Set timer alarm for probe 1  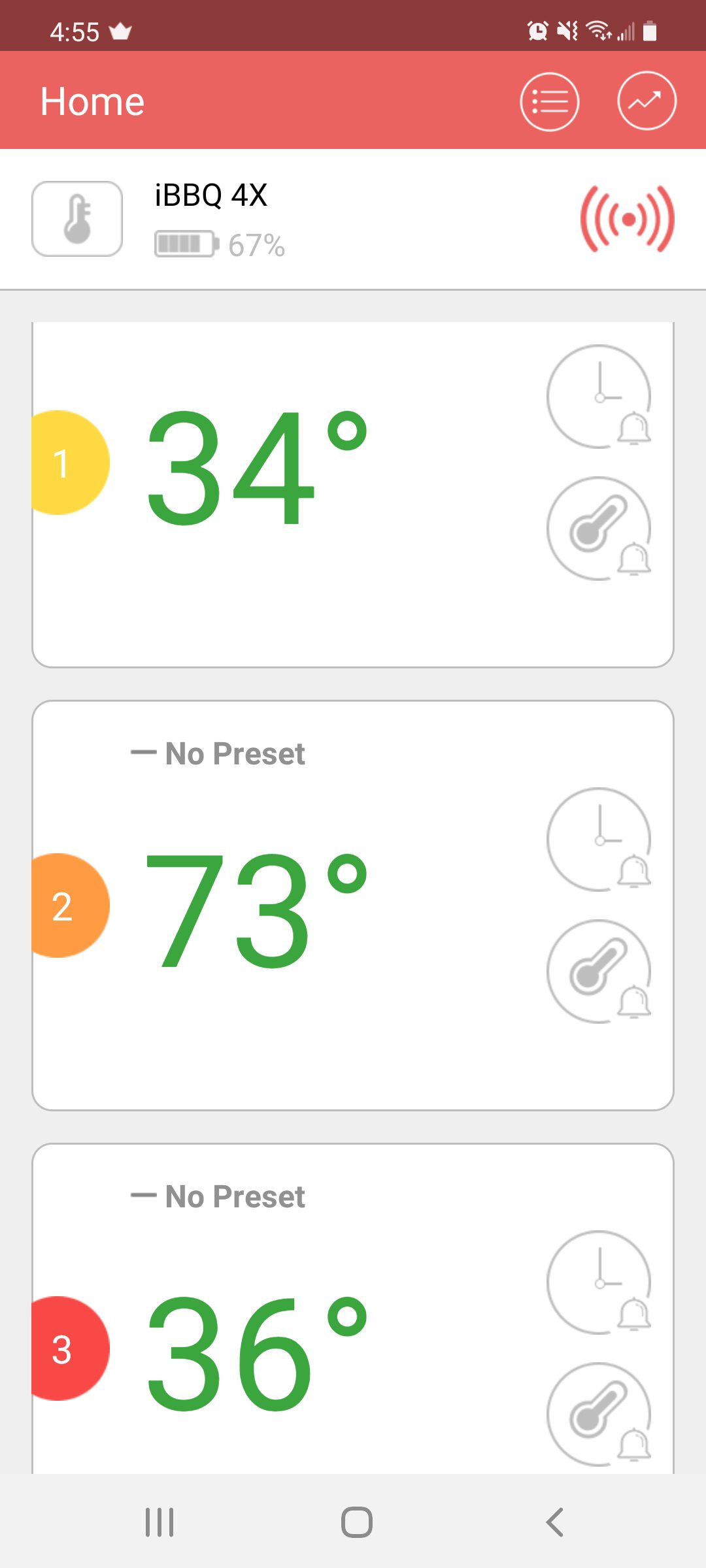599,397
